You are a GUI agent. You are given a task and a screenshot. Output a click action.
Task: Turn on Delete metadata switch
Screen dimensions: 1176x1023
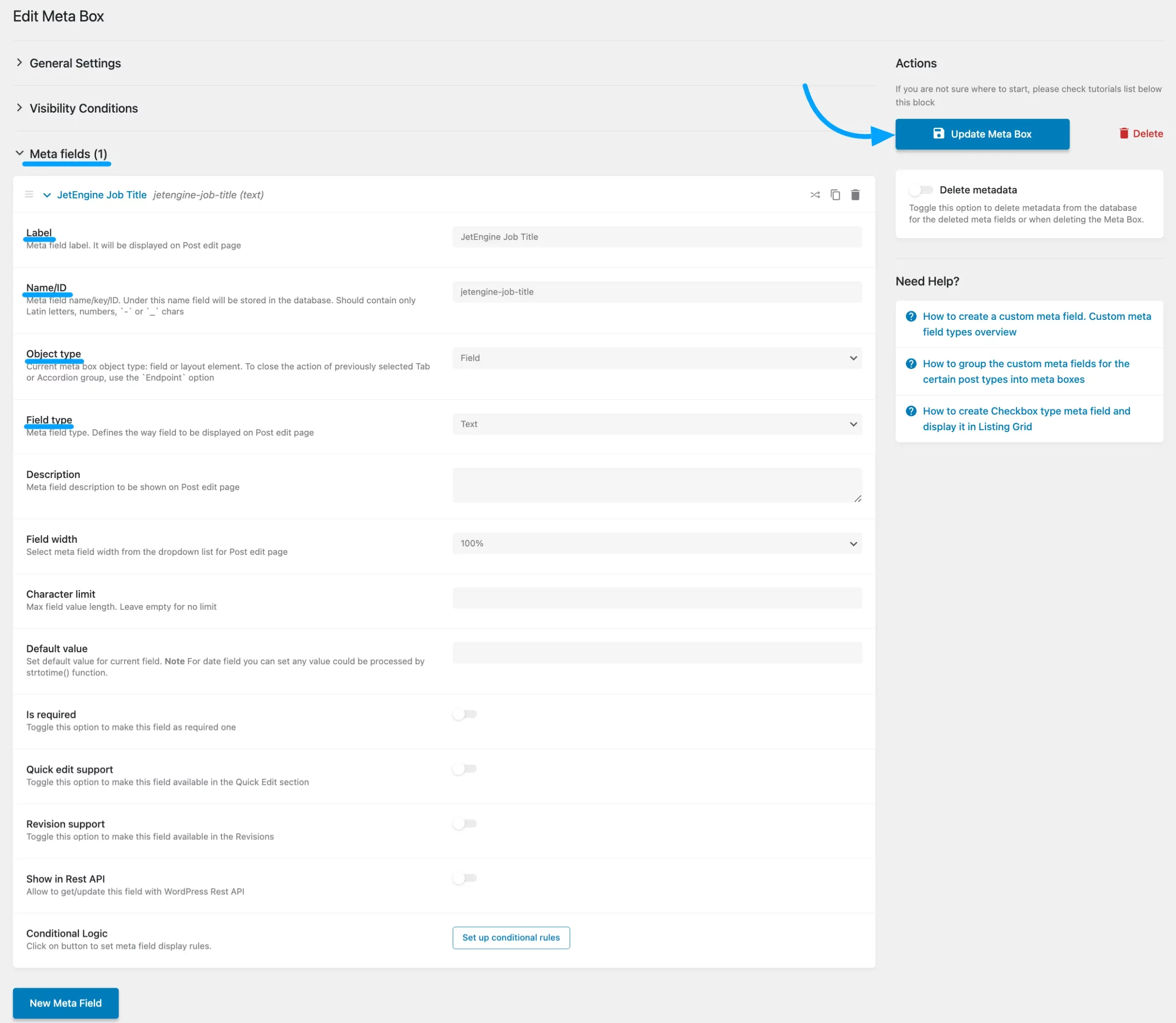click(921, 190)
